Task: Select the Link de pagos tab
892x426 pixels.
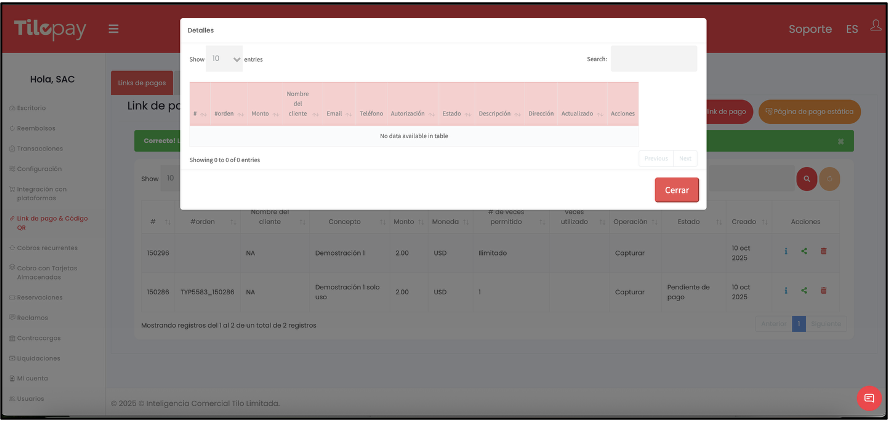Action: (x=141, y=83)
